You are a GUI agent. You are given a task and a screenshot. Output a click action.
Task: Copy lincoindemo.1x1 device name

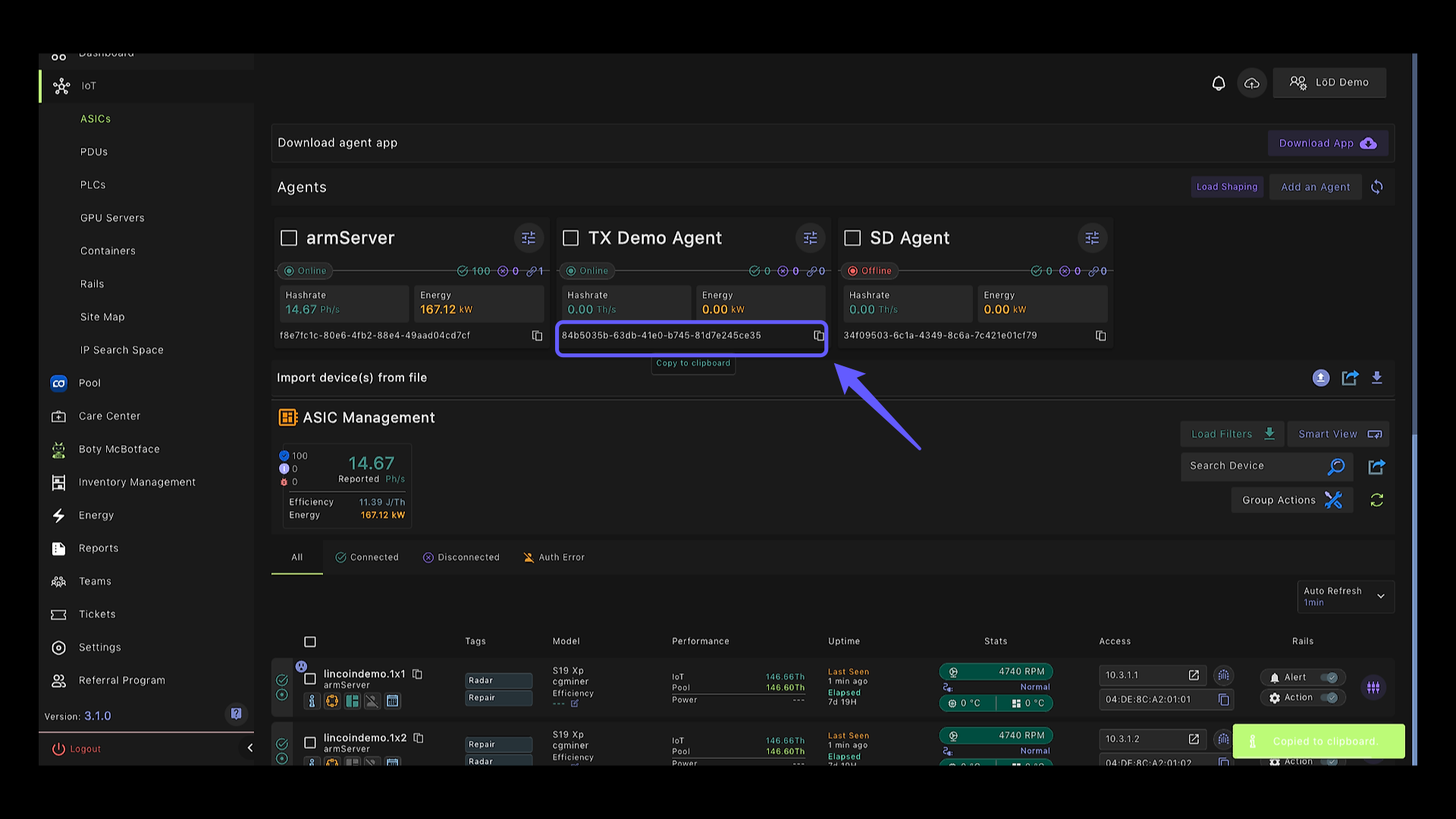(x=417, y=673)
